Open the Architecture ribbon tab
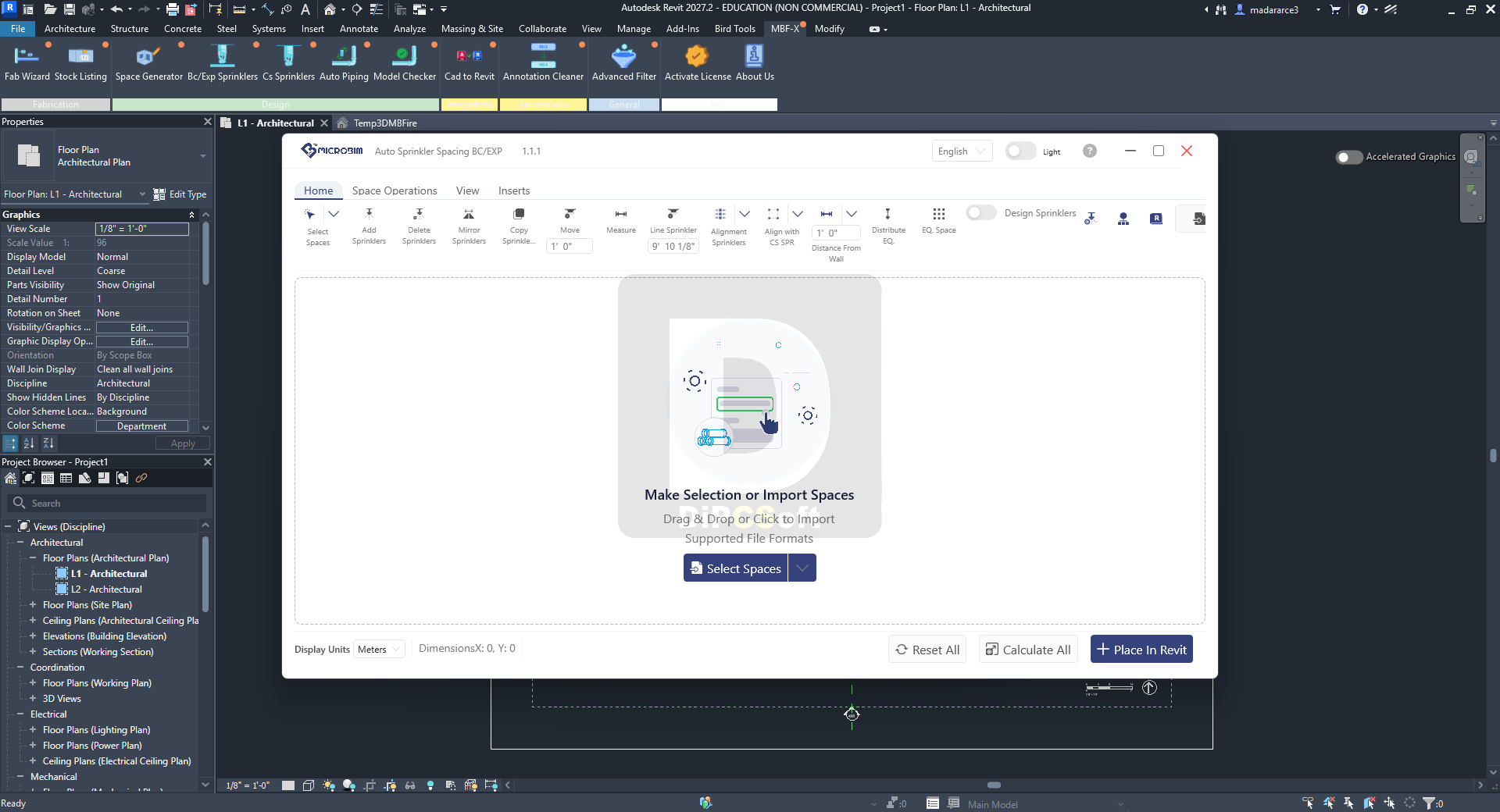The image size is (1500, 812). (x=70, y=29)
